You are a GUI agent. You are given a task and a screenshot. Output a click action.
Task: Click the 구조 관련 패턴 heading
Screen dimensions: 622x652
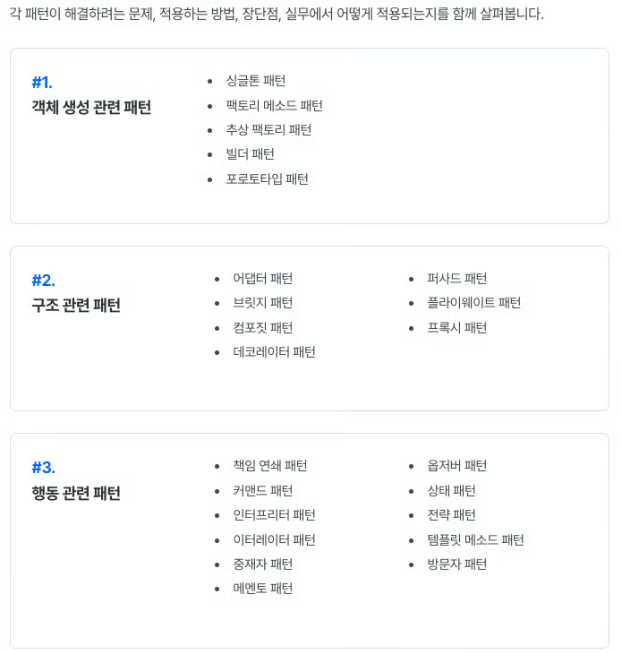[x=76, y=305]
